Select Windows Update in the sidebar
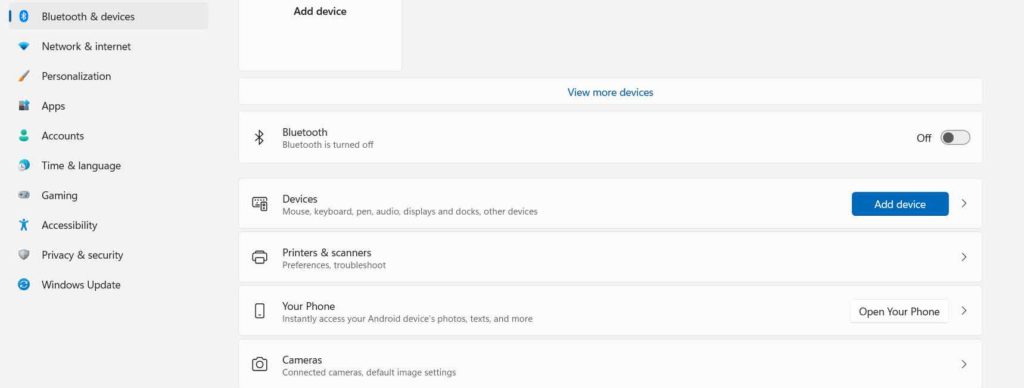 tap(108, 285)
